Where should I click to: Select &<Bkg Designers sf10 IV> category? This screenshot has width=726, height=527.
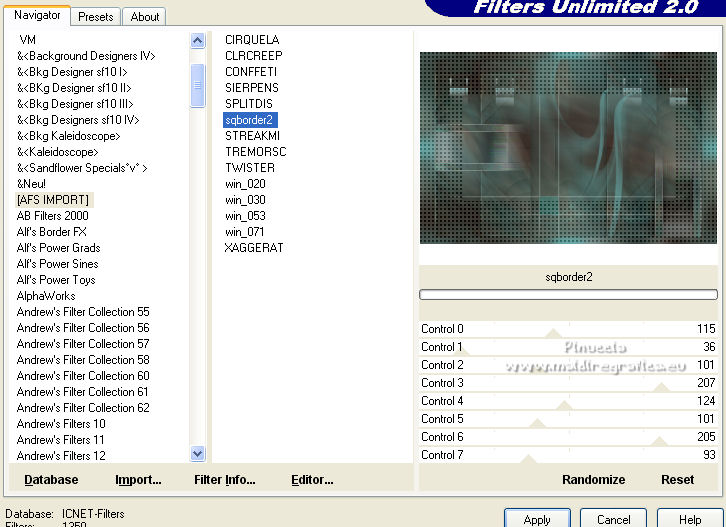[x=78, y=120]
